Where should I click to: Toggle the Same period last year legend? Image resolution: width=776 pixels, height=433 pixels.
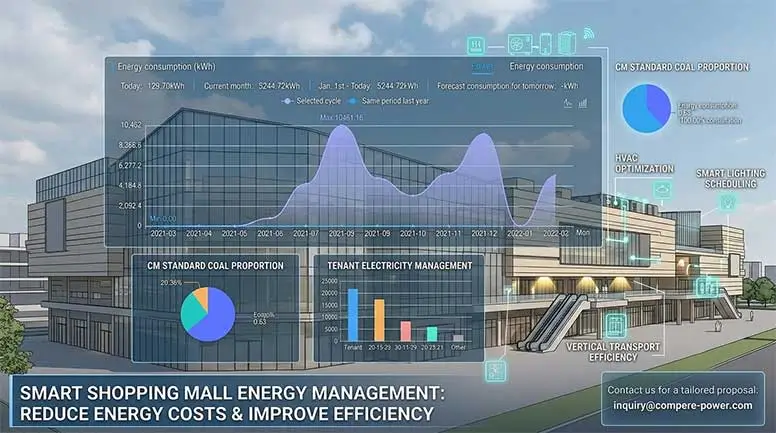point(388,101)
